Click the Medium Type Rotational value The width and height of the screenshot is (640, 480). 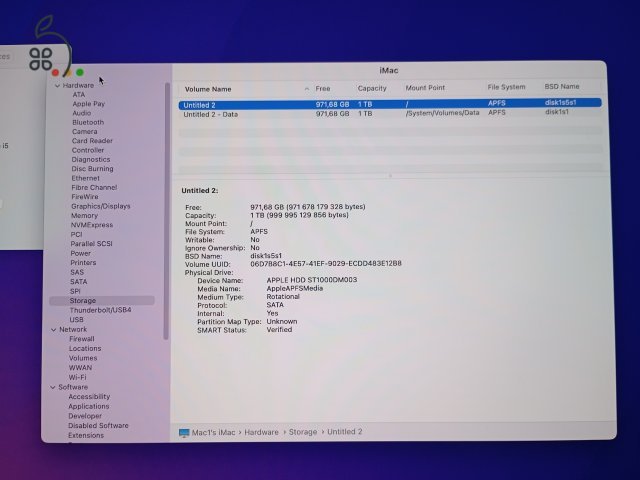tap(283, 297)
